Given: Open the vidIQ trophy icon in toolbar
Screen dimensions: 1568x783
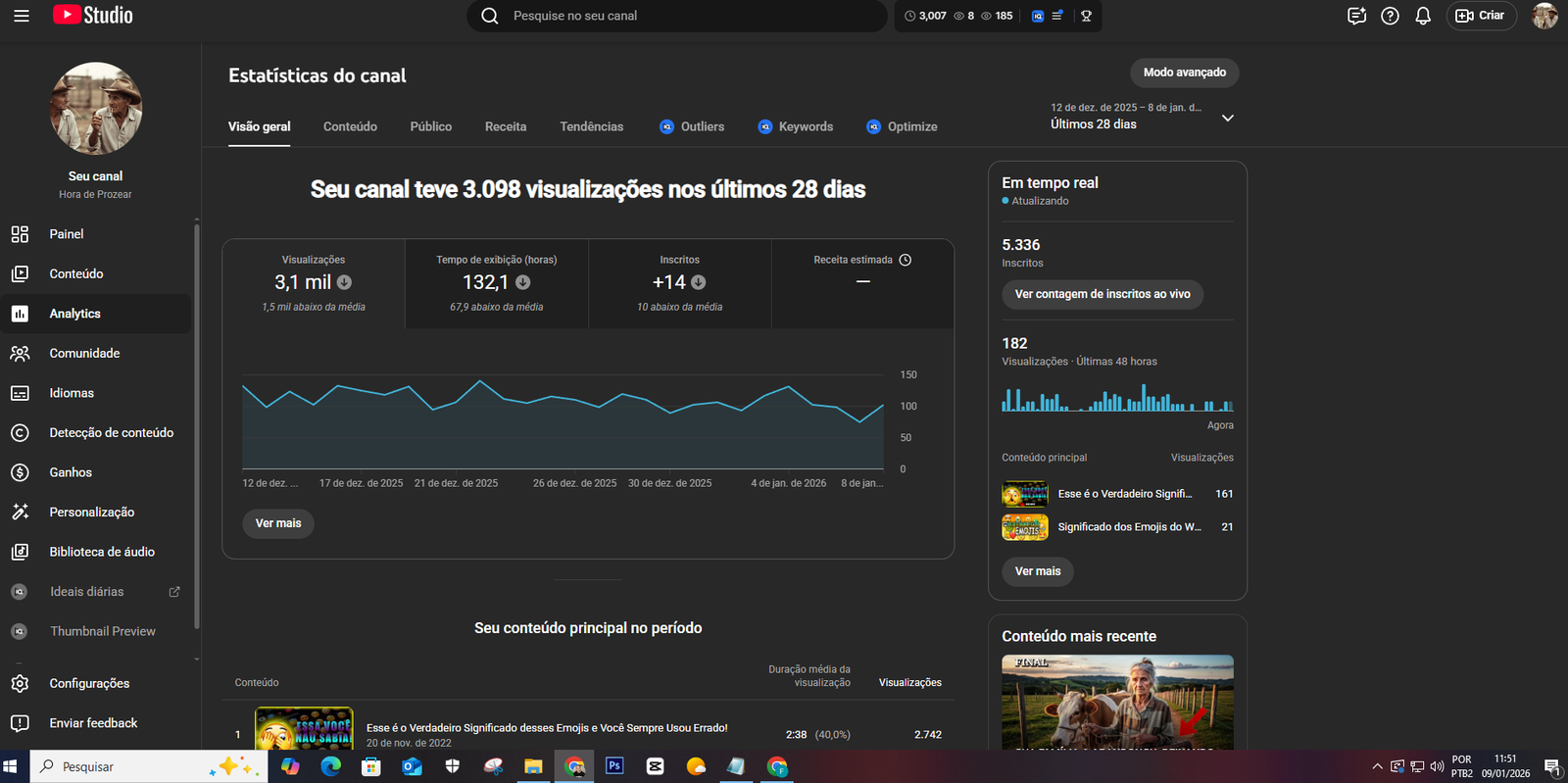Looking at the screenshot, I should 1086,16.
